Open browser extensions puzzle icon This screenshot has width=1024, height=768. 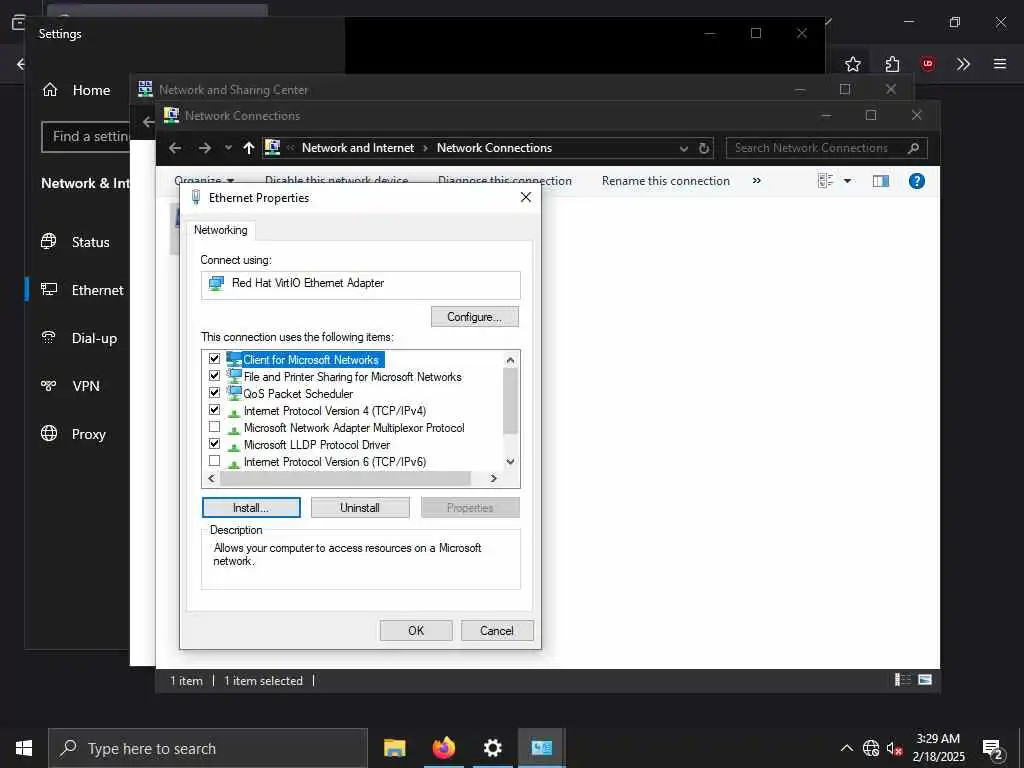tap(892, 64)
